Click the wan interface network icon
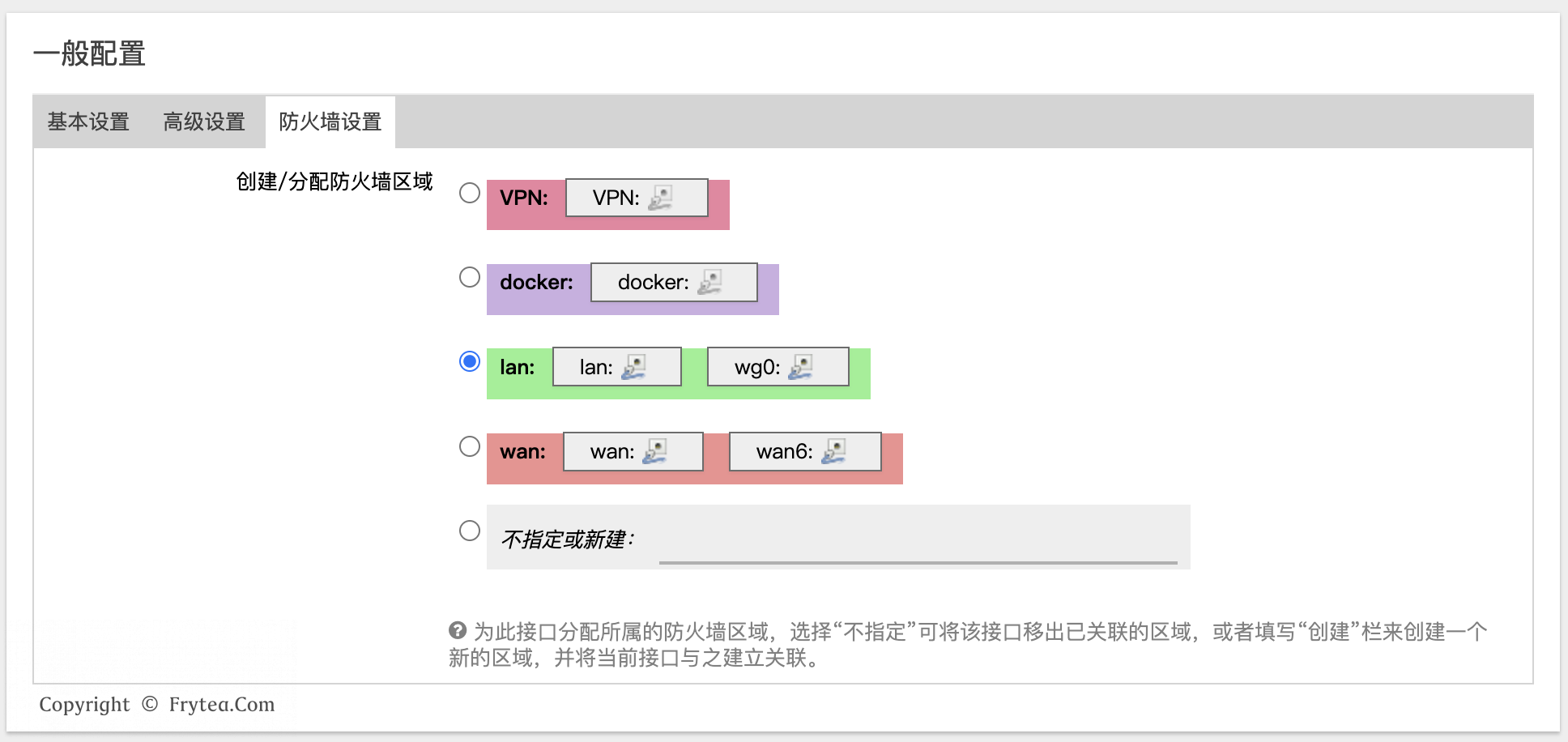 point(654,452)
